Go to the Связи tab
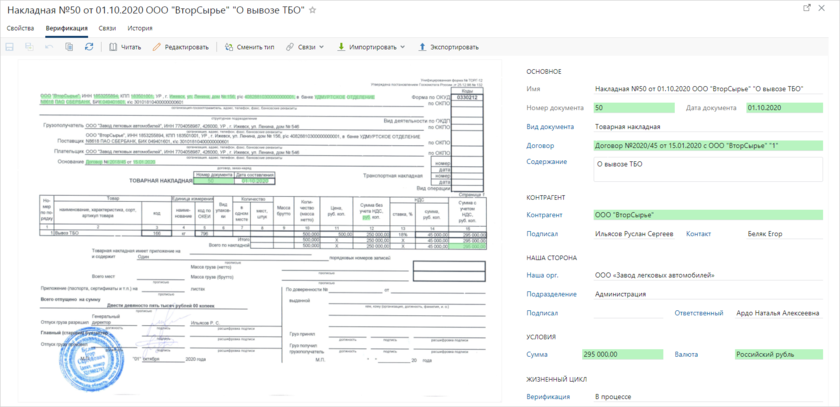This screenshot has width=840, height=407. (107, 29)
